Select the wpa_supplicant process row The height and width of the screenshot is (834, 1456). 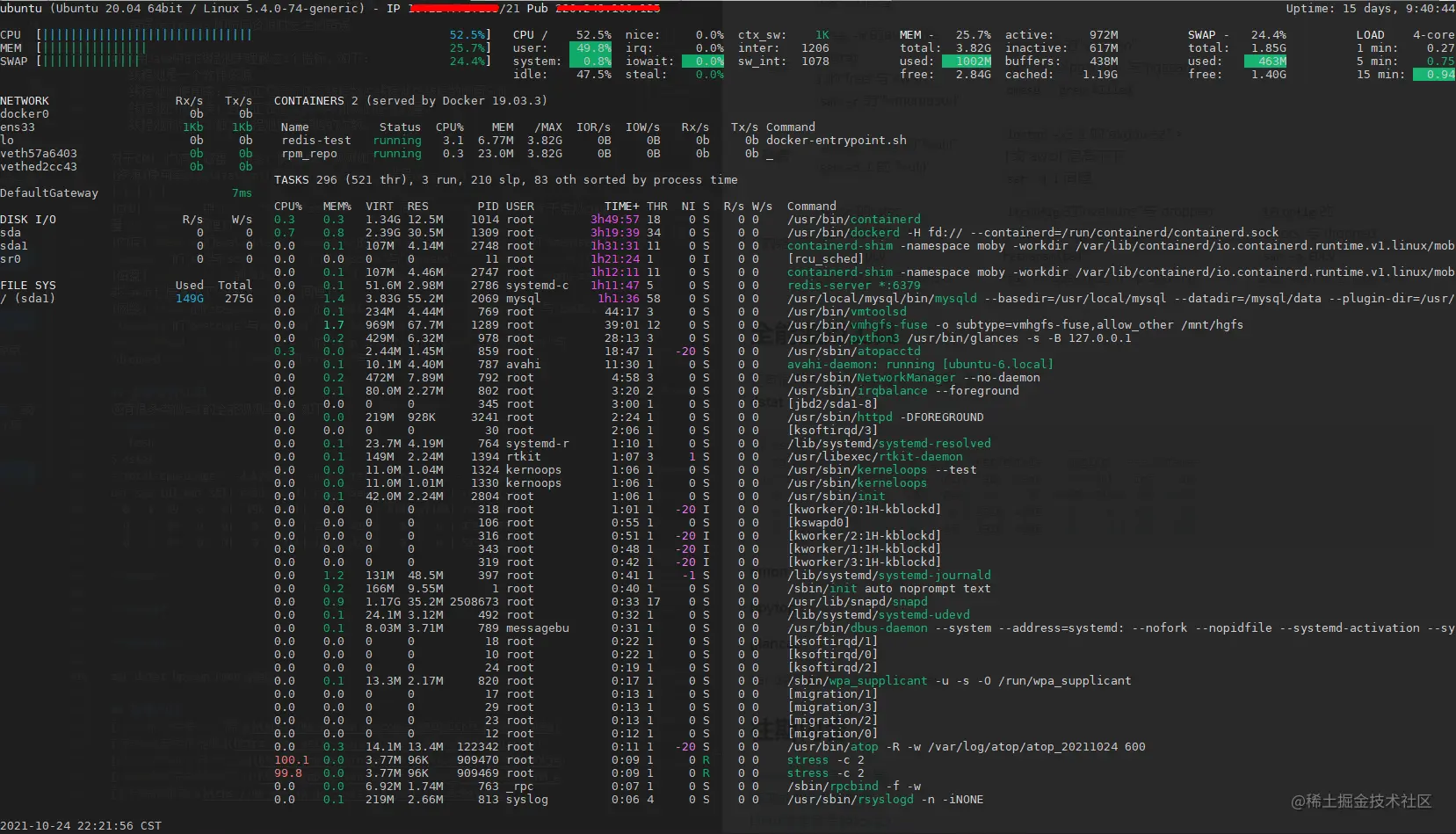[x=702, y=681]
